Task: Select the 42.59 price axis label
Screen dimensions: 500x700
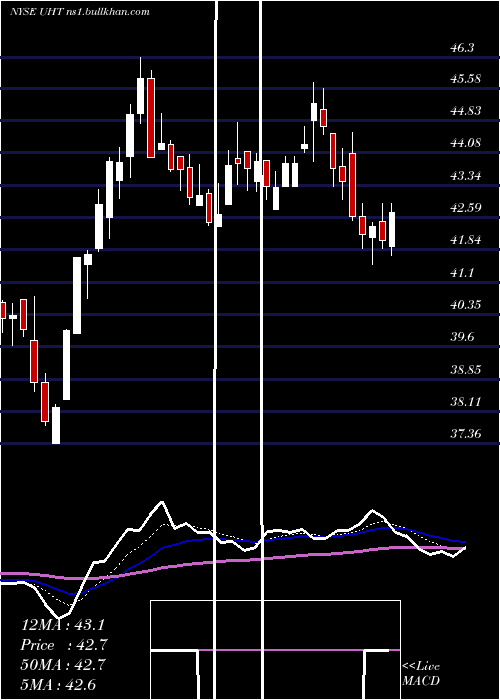Action: pos(466,208)
